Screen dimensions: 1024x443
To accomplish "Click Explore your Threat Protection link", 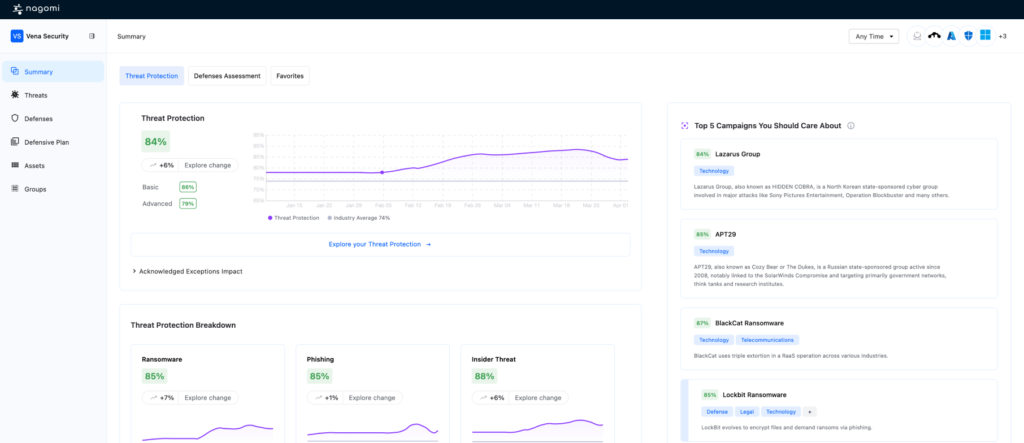I will [380, 244].
